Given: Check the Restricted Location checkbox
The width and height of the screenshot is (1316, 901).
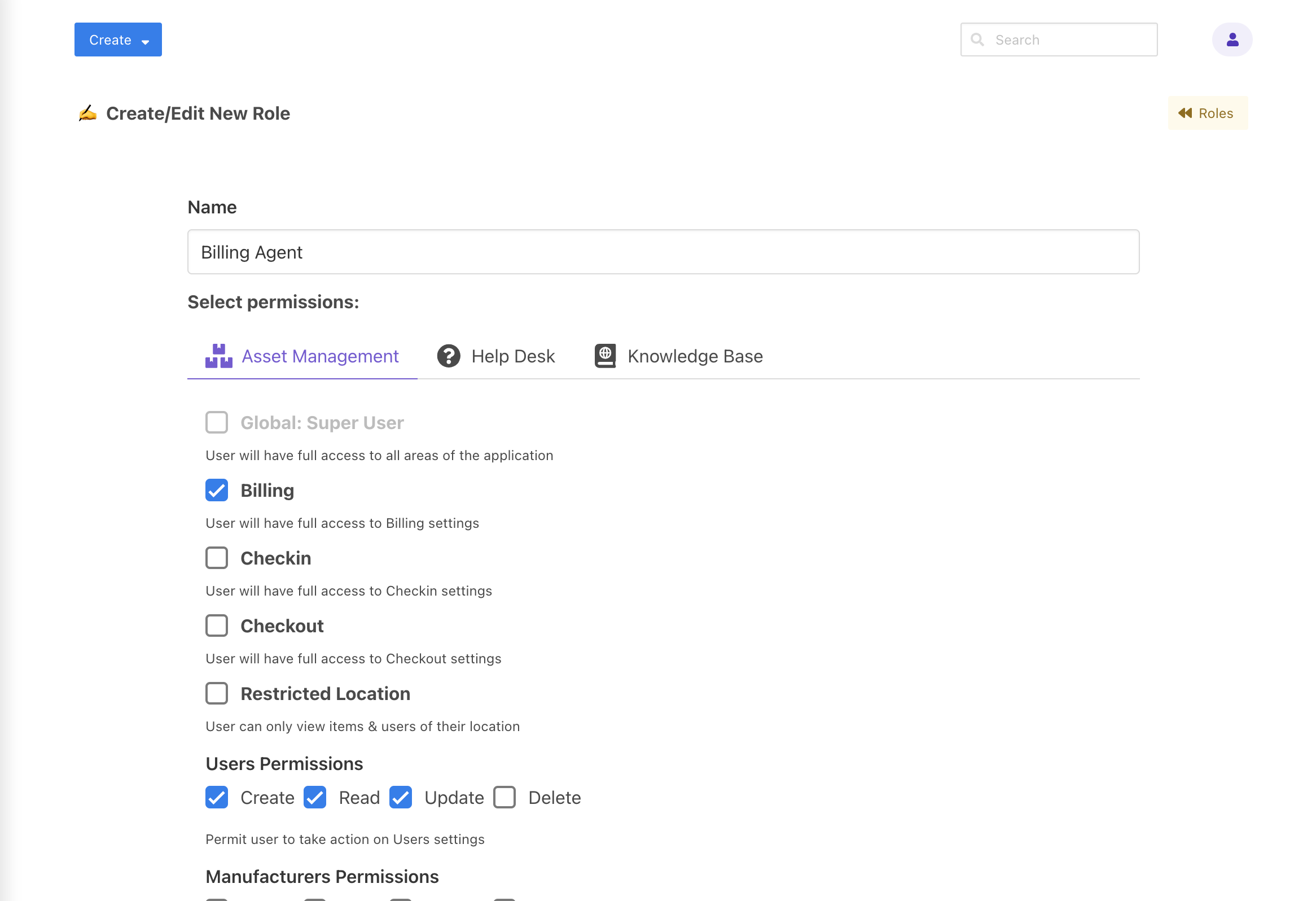Looking at the screenshot, I should tap(217, 694).
